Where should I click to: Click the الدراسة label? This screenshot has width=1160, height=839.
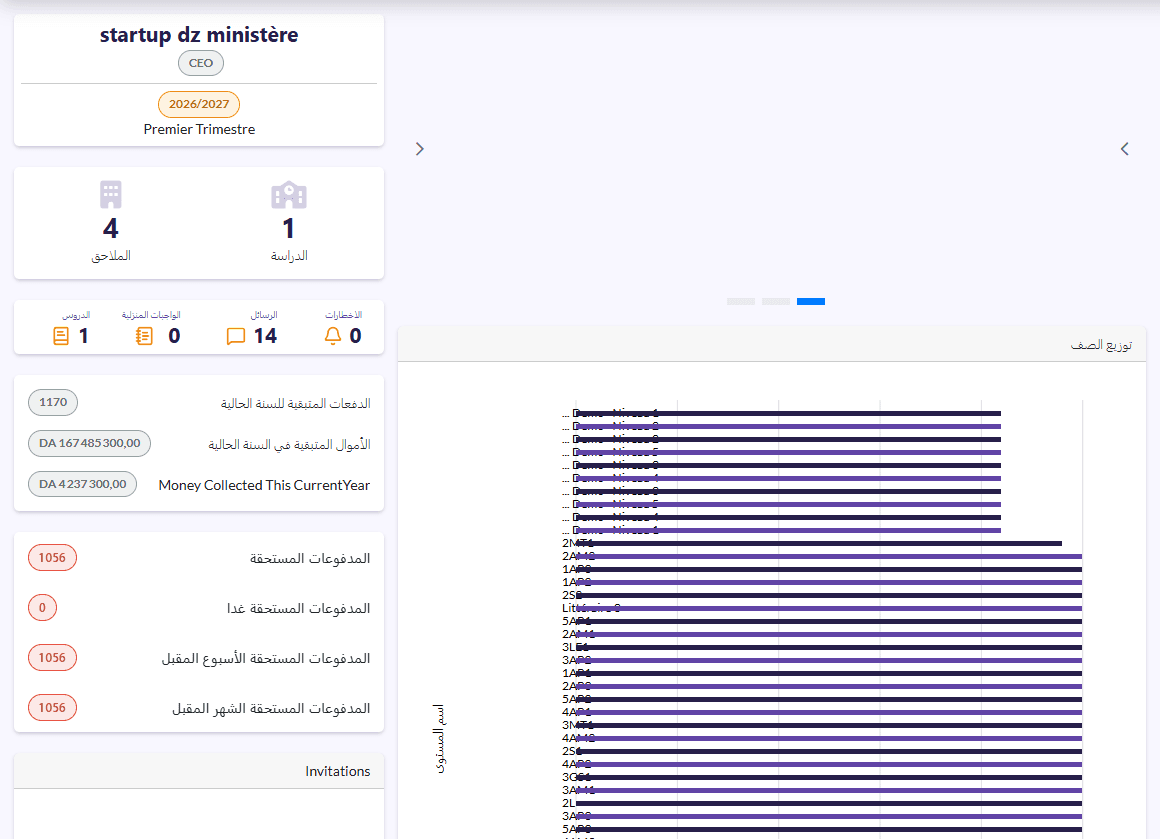(x=289, y=256)
